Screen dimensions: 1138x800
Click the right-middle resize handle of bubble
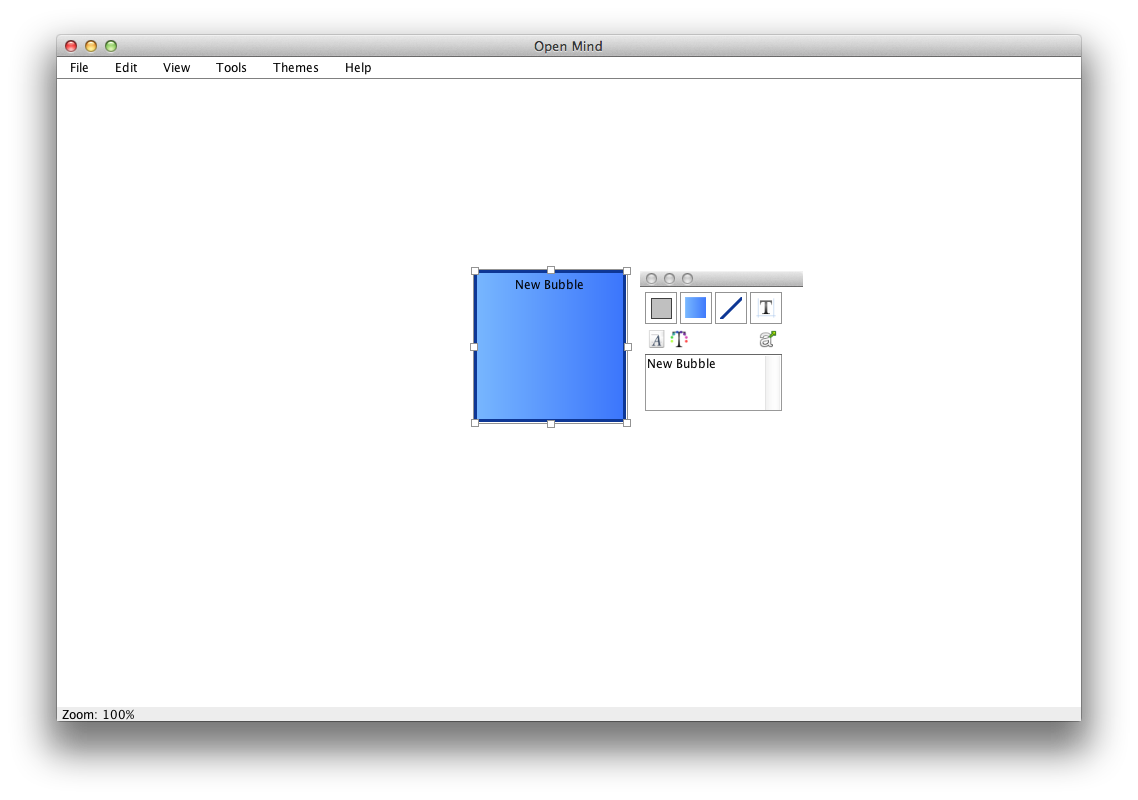pos(628,347)
